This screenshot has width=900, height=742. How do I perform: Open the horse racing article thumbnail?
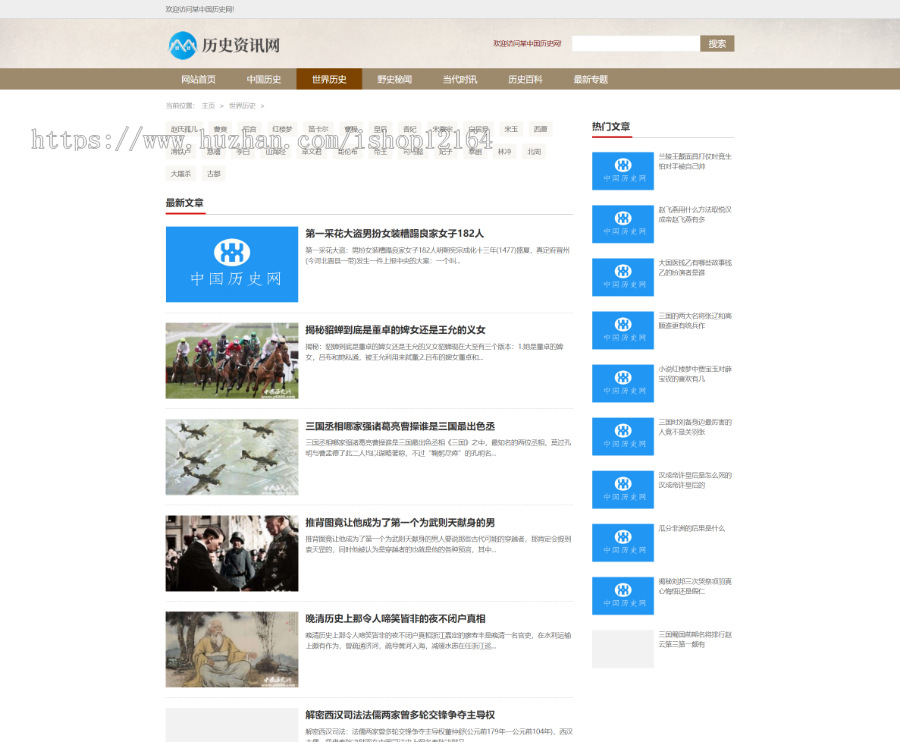coord(231,360)
